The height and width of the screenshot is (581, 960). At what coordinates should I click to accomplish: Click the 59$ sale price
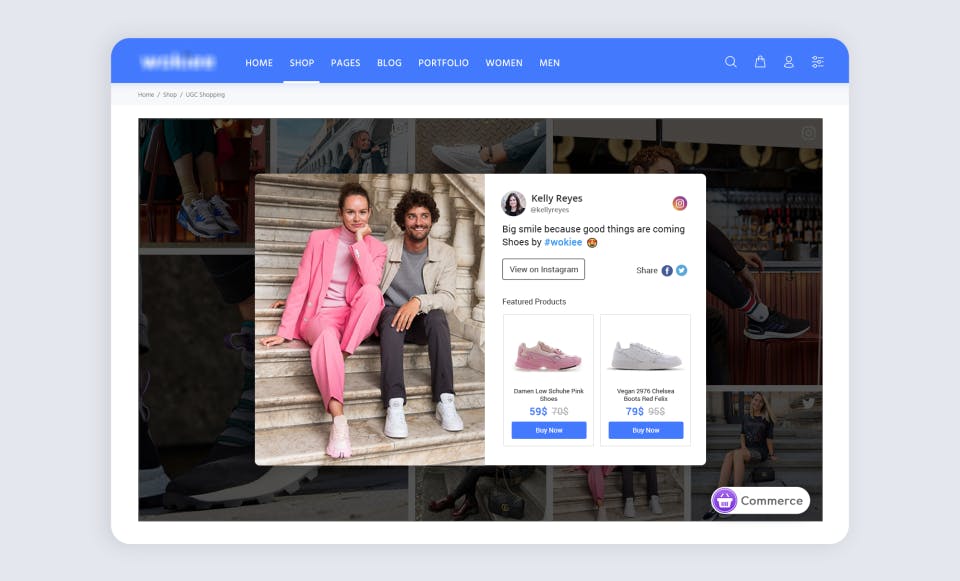pos(538,411)
